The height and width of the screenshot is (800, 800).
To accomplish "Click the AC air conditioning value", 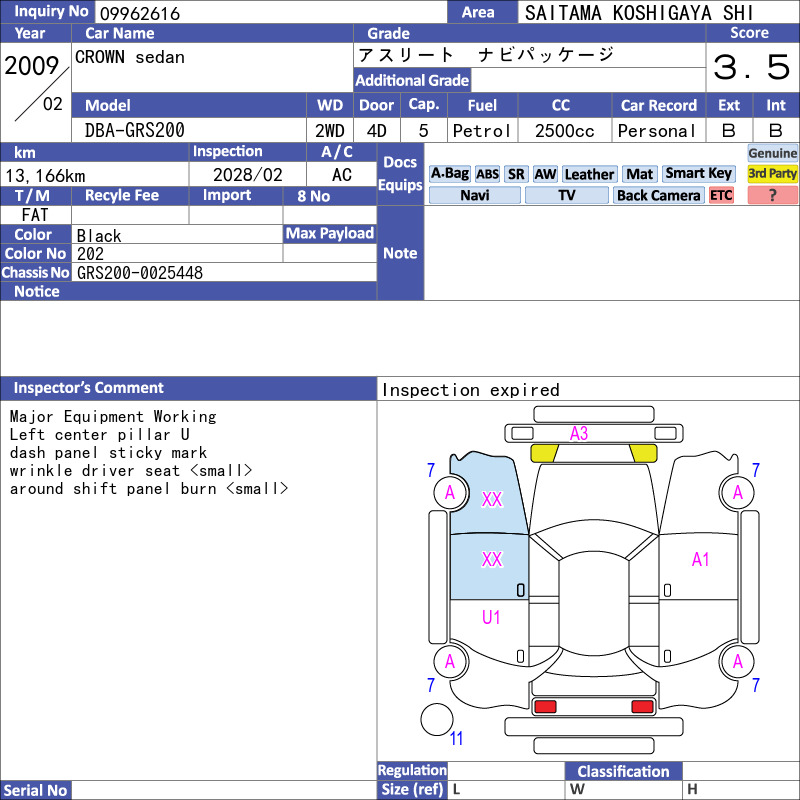I will click(341, 174).
